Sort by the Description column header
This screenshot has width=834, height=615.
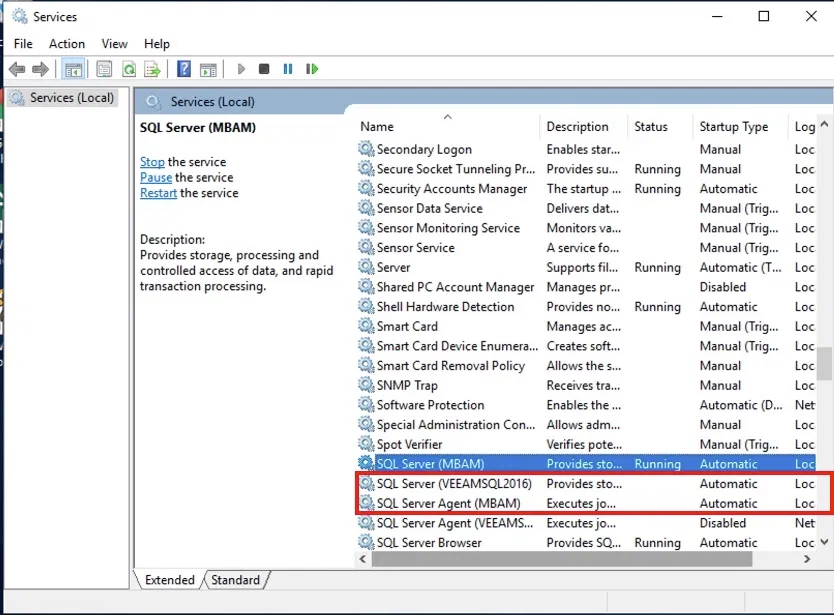click(583, 127)
